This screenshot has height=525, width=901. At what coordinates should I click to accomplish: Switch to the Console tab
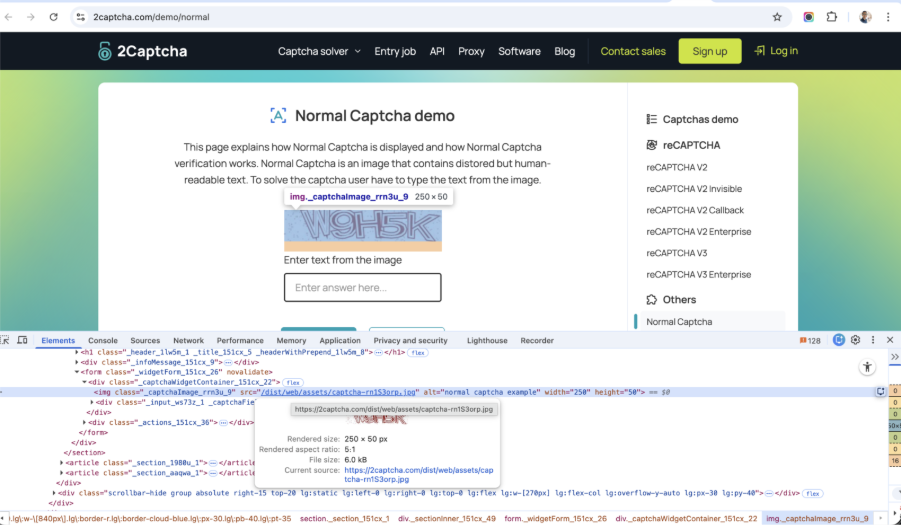pos(103,341)
